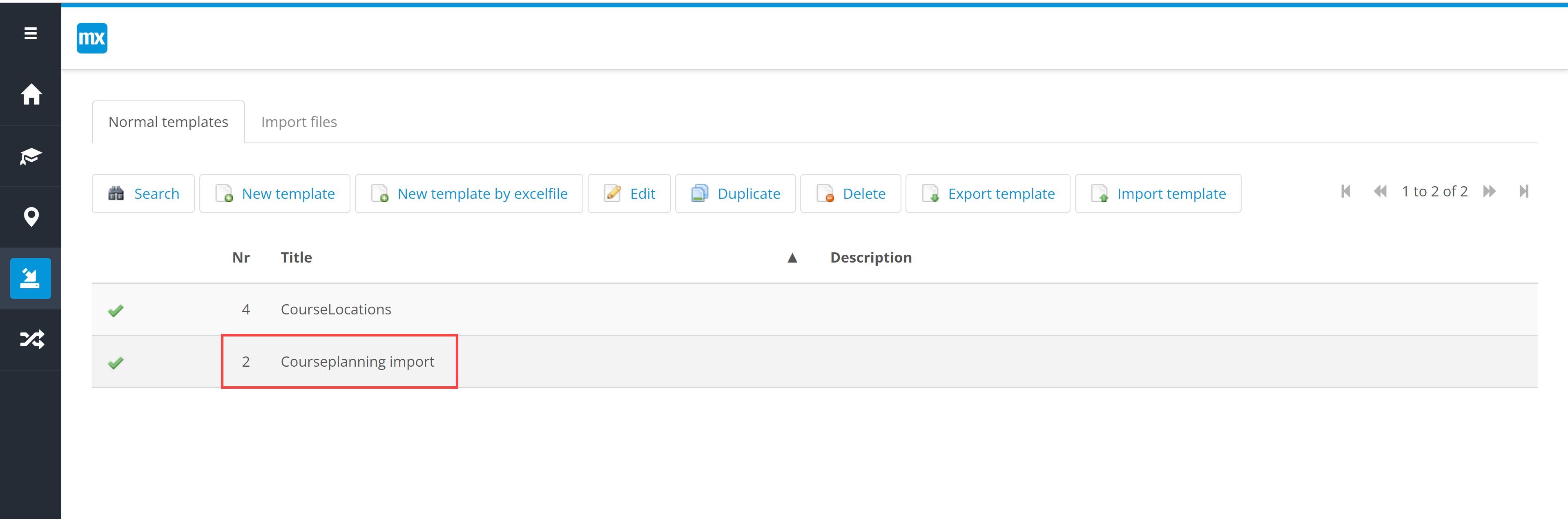Image resolution: width=1568 pixels, height=519 pixels.
Task: Select the Courseplanning import row
Action: click(x=357, y=362)
